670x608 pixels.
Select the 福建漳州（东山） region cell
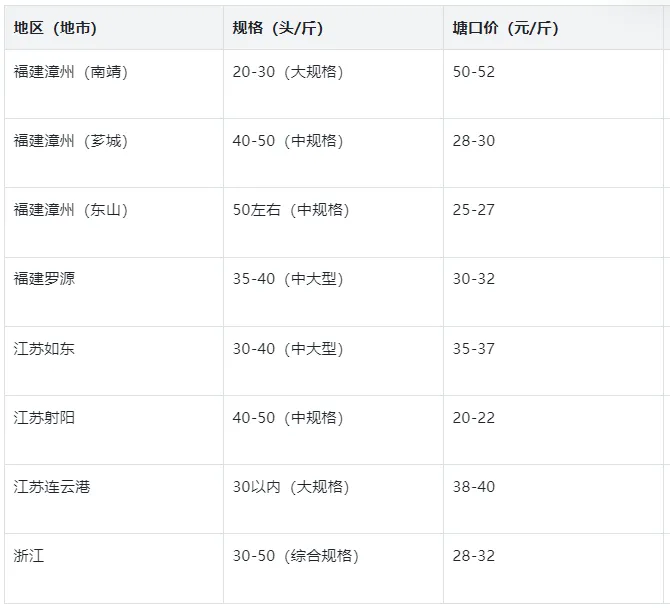point(71,210)
